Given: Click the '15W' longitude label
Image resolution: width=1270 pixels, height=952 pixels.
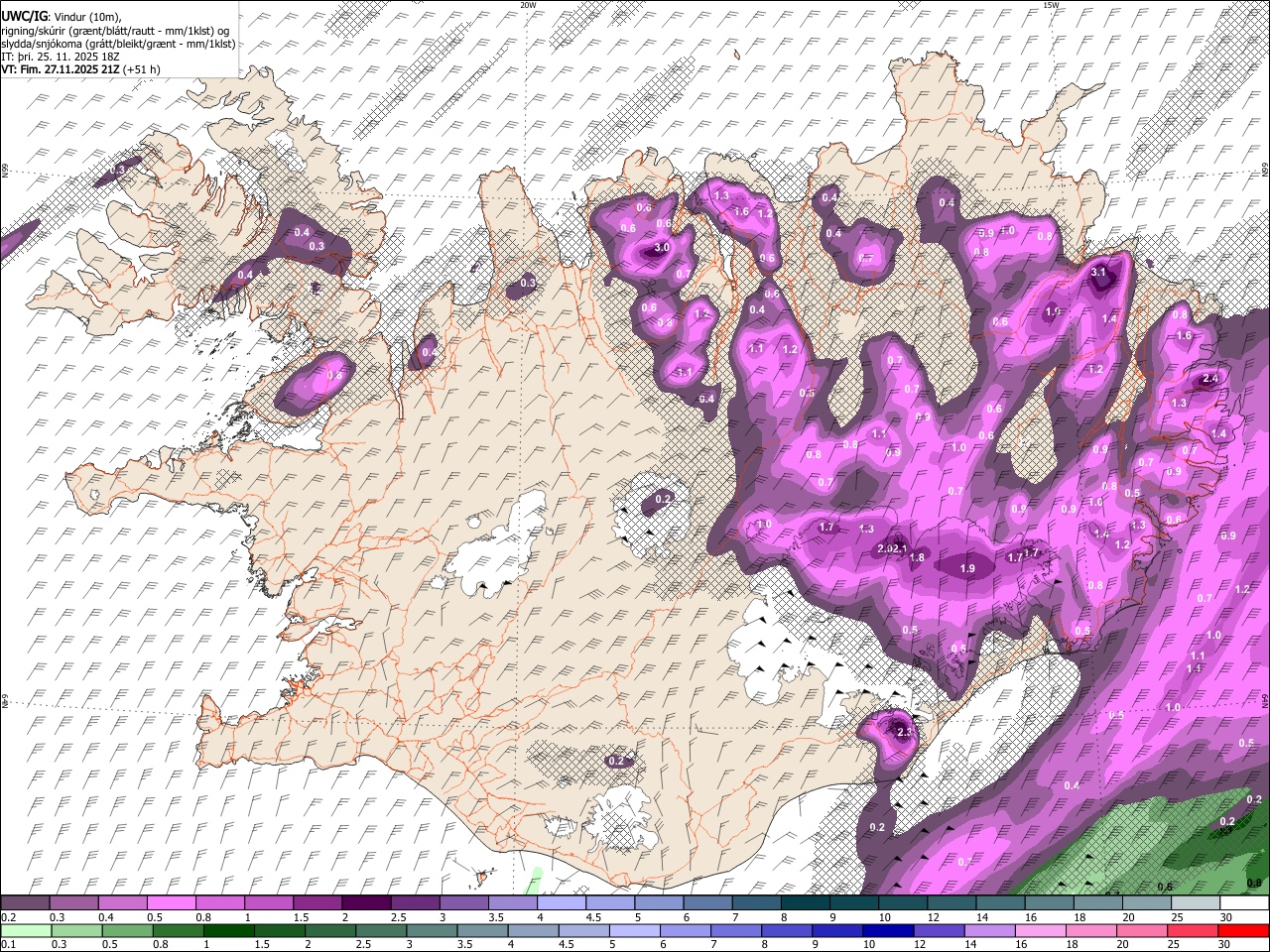Looking at the screenshot, I should [x=1051, y=5].
